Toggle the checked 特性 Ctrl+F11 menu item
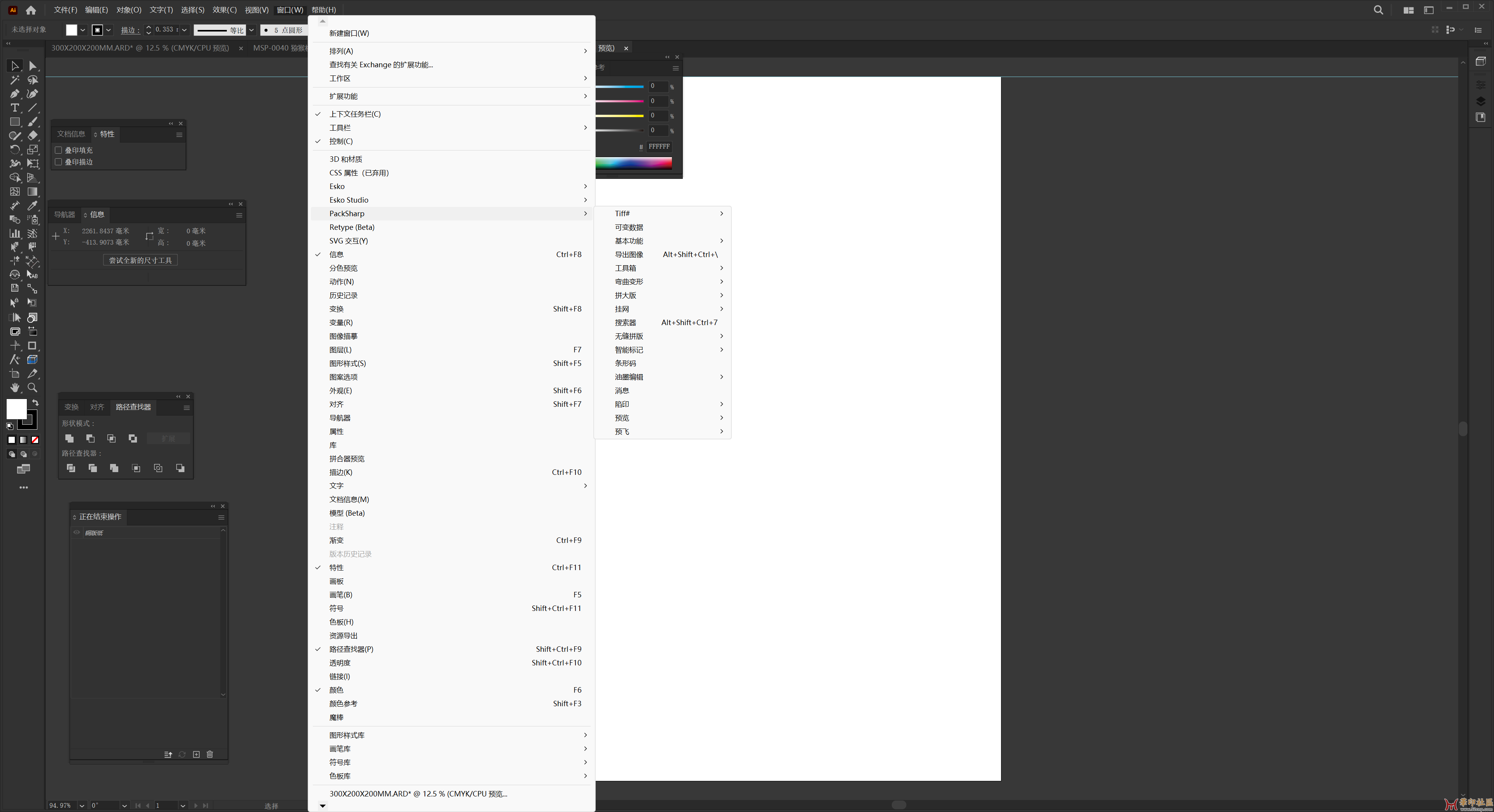1494x812 pixels. [451, 567]
